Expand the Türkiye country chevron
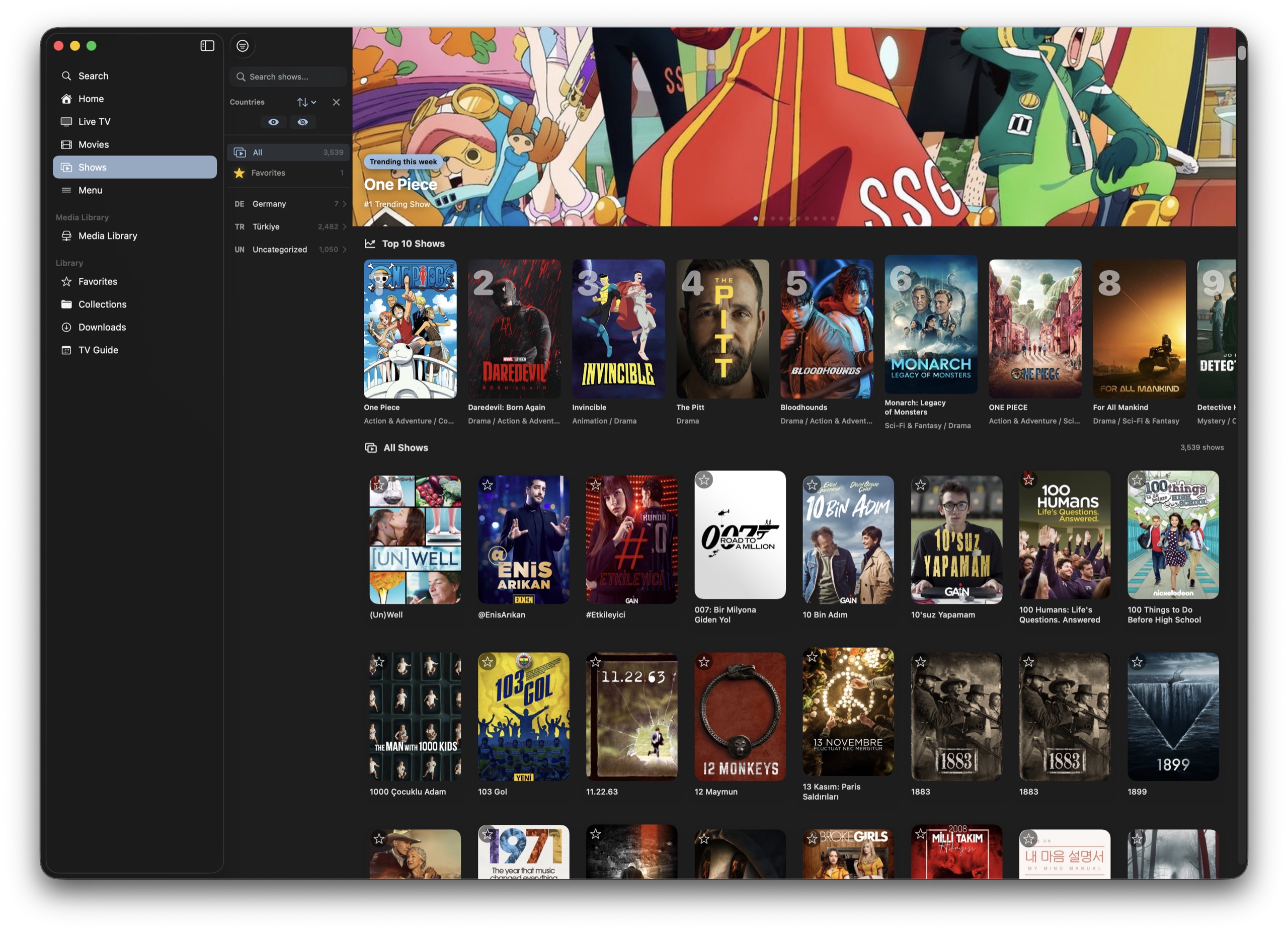This screenshot has width=1288, height=932. click(x=344, y=226)
